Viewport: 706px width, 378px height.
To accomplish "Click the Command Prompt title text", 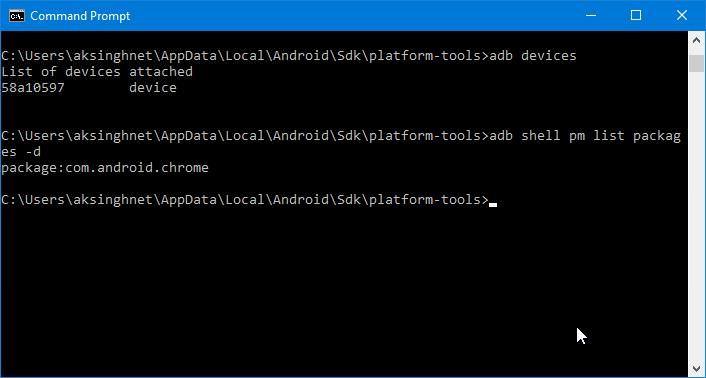I will tap(80, 16).
